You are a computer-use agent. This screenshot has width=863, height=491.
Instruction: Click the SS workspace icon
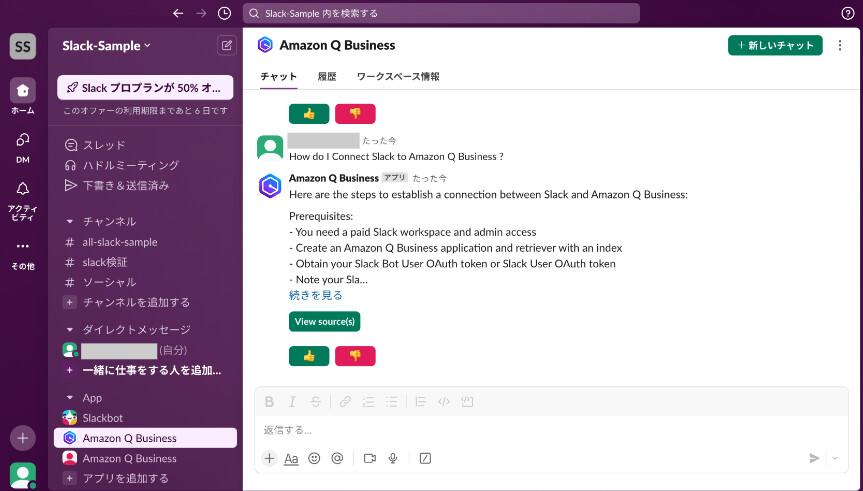(23, 46)
